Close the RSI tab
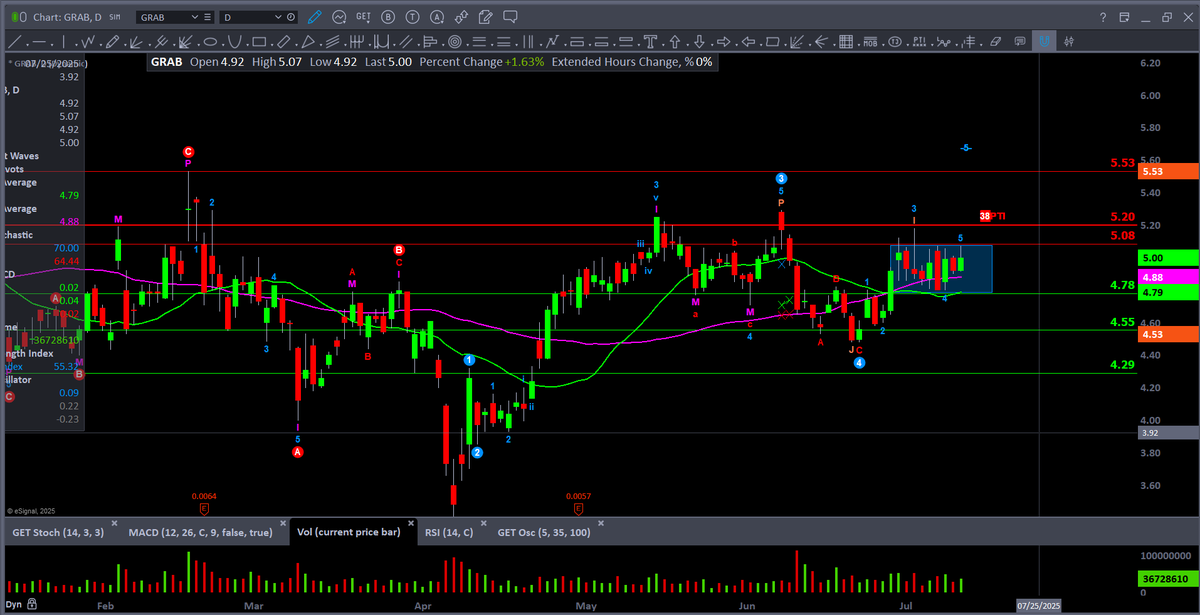The height and width of the screenshot is (615, 1200). tap(484, 524)
